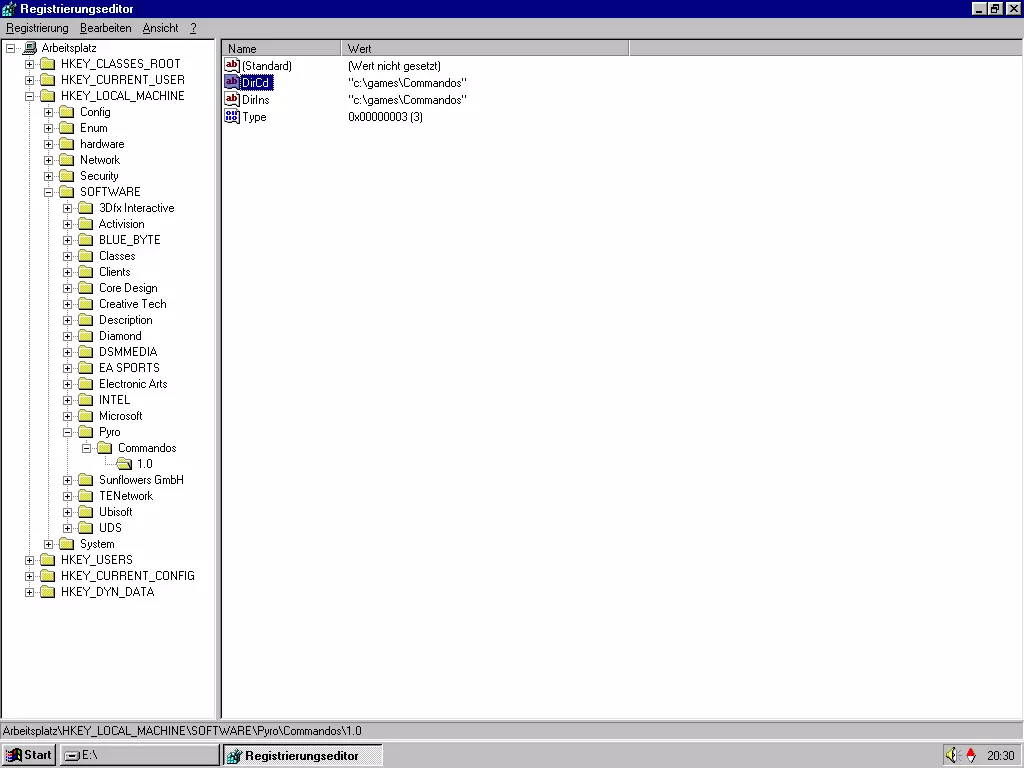Image resolution: width=1024 pixels, height=768 pixels.
Task: Select the DSMMEDIA key
Action: (x=128, y=352)
